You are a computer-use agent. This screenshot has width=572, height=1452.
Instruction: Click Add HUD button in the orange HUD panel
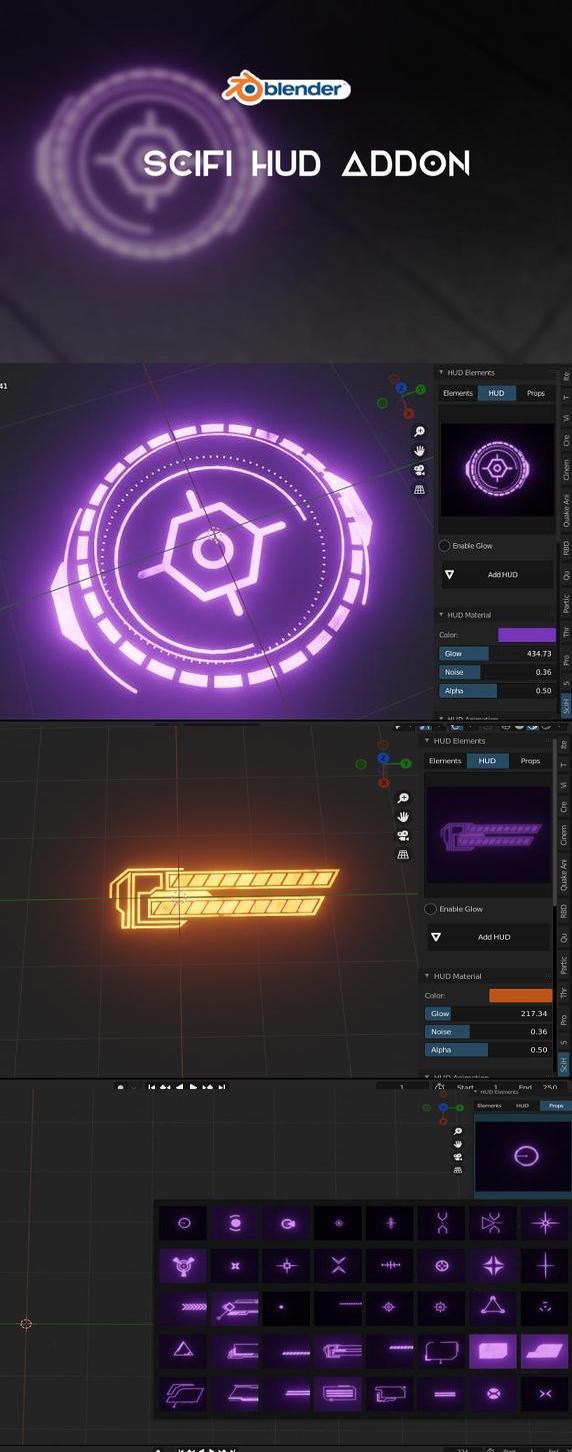tap(488, 937)
